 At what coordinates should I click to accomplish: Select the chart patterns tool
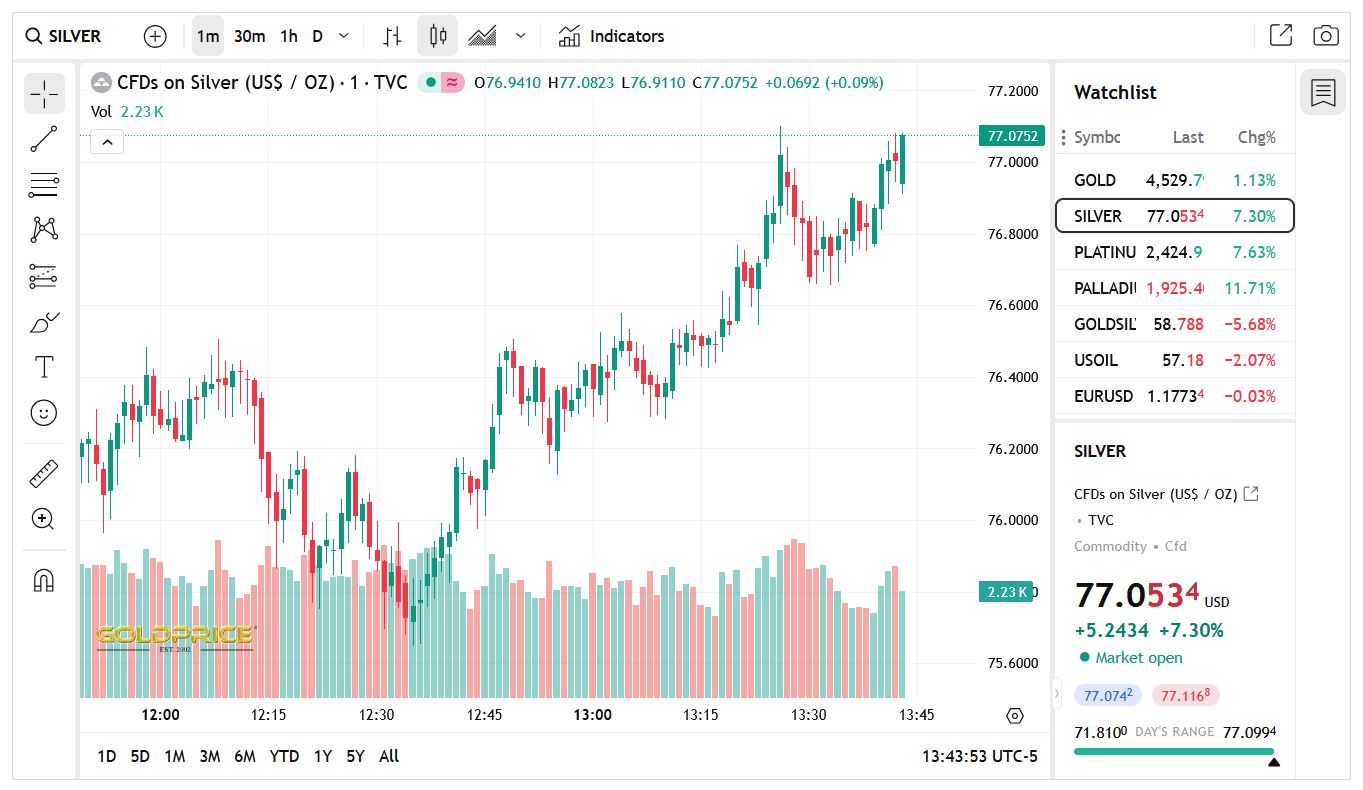click(44, 230)
